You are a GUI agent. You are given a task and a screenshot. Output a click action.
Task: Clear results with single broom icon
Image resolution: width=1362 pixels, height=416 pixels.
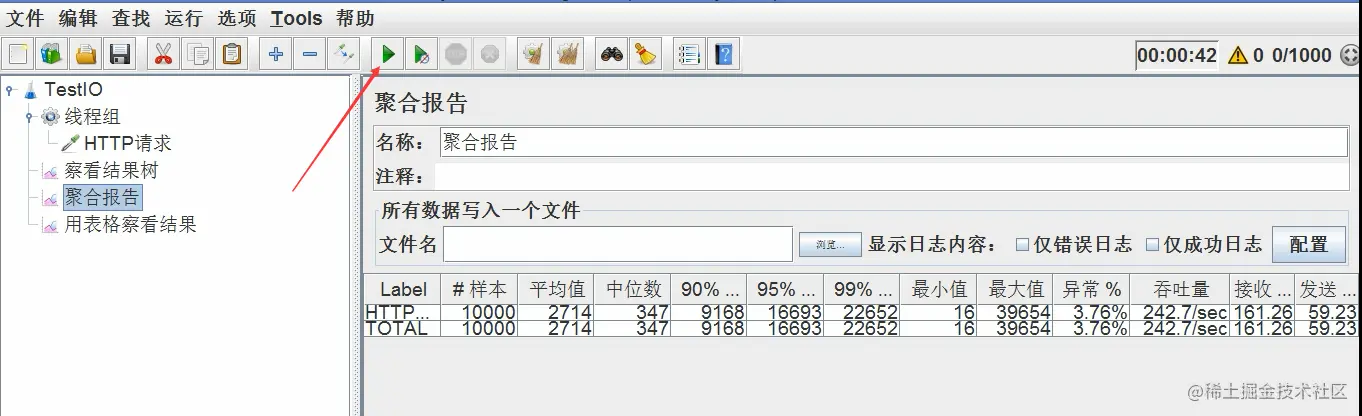pos(534,54)
